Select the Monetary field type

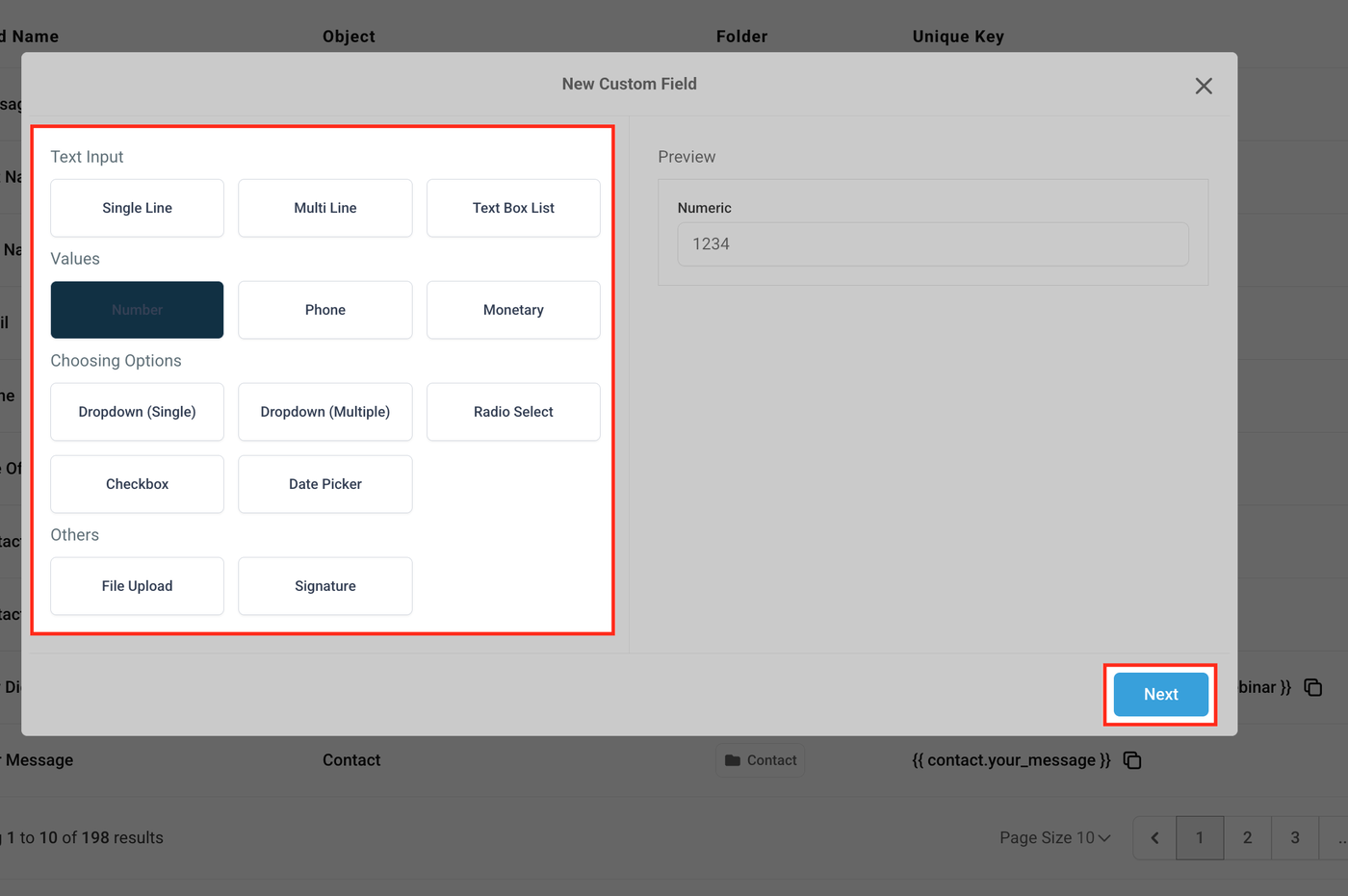pos(513,310)
